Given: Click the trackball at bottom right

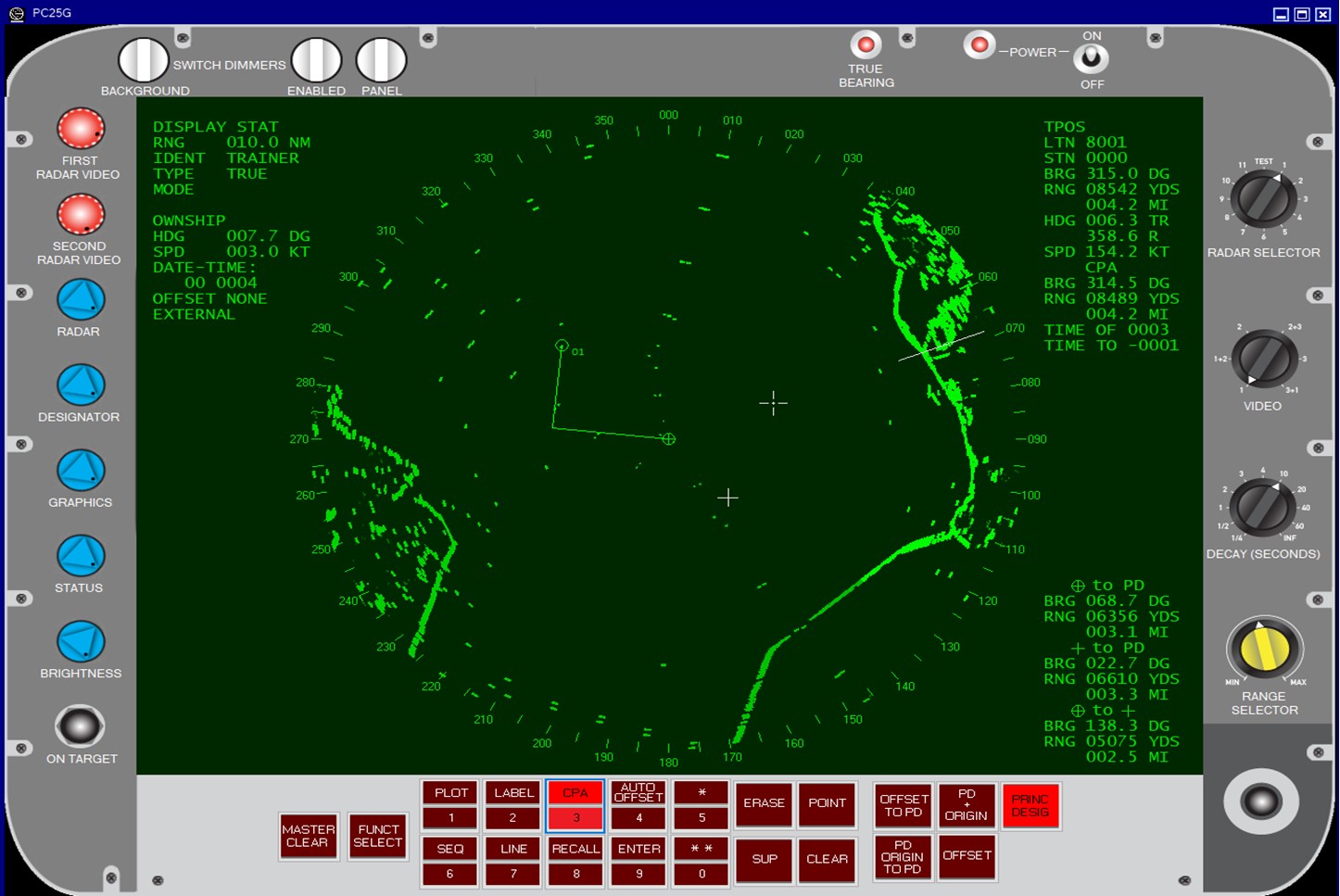Looking at the screenshot, I should pyautogui.click(x=1261, y=801).
